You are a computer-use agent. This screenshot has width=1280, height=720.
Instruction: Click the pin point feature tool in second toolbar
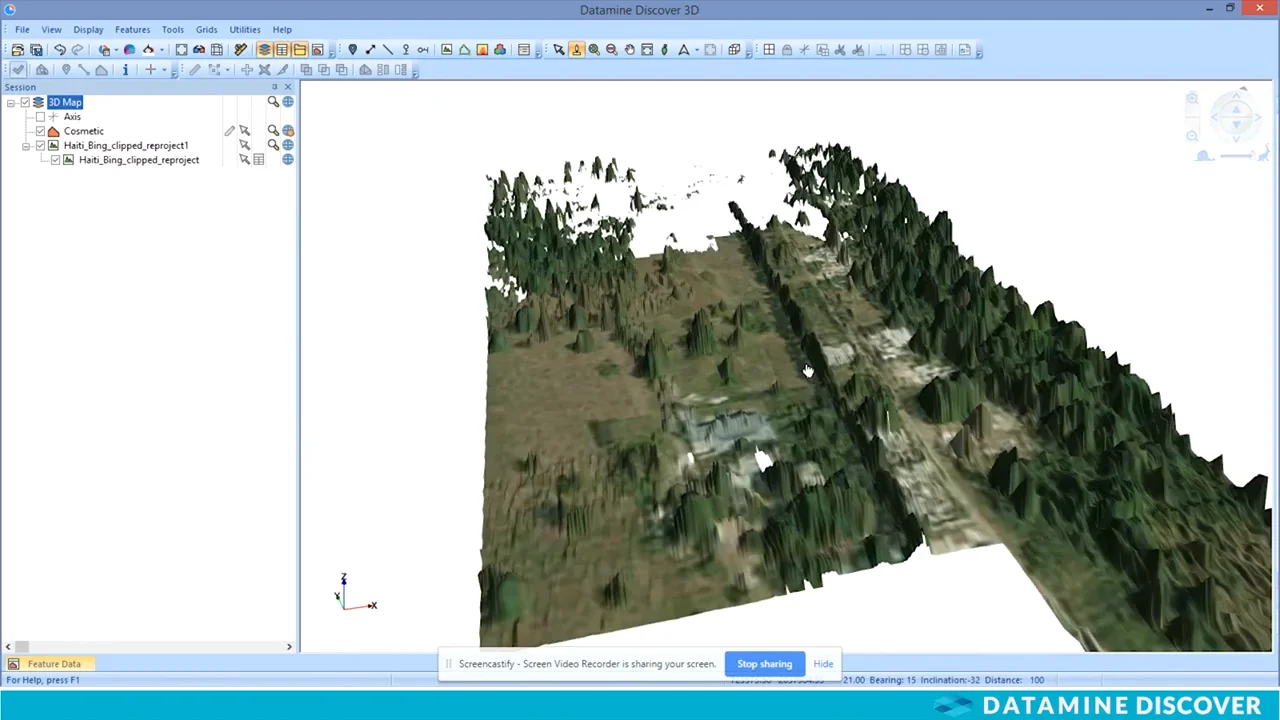(66, 70)
